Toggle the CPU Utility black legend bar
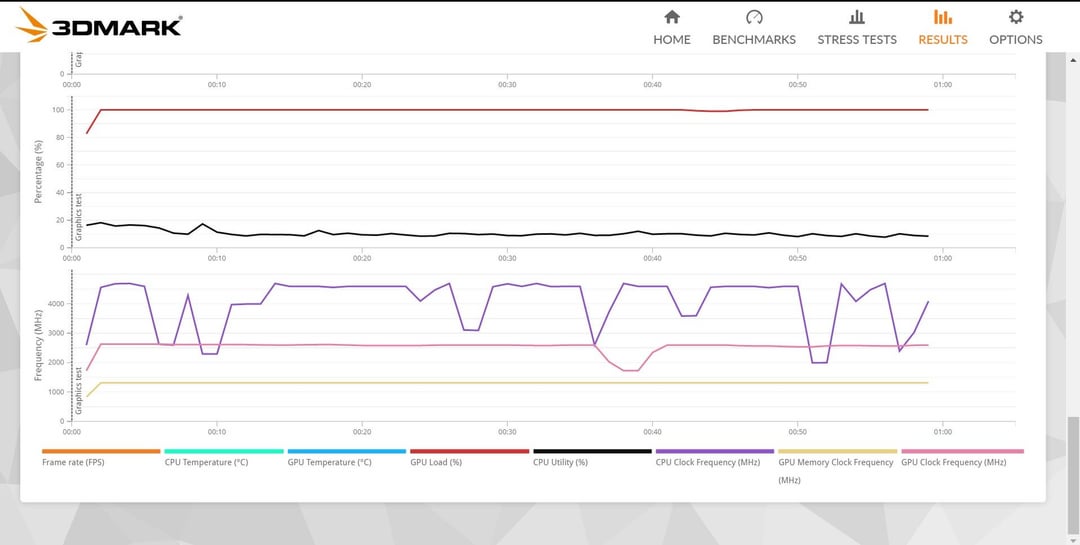Viewport: 1080px width, 545px height. [592, 451]
